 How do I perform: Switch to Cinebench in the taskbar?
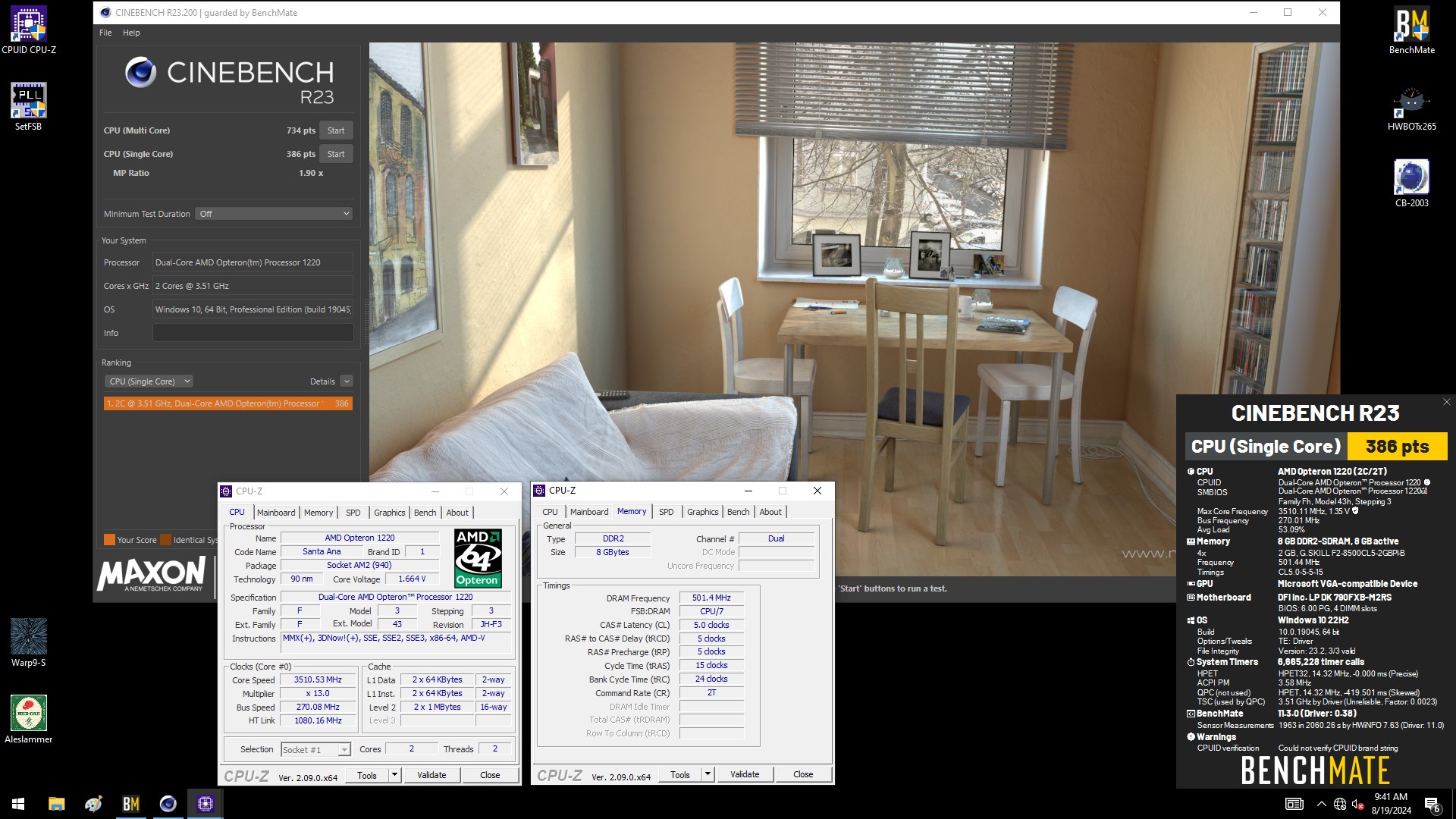pyautogui.click(x=168, y=804)
